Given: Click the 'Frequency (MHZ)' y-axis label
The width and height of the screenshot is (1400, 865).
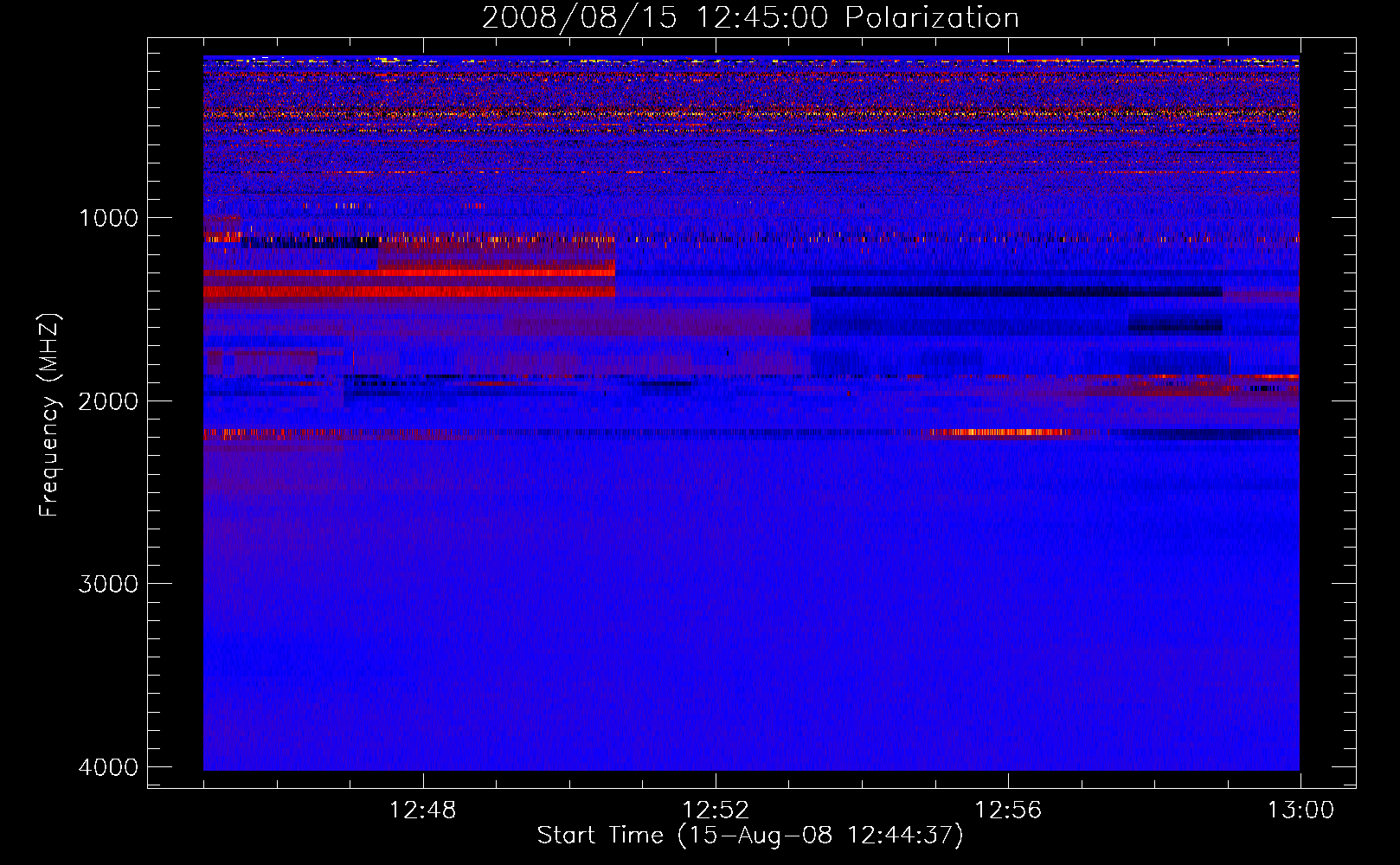Looking at the screenshot, I should [x=49, y=415].
